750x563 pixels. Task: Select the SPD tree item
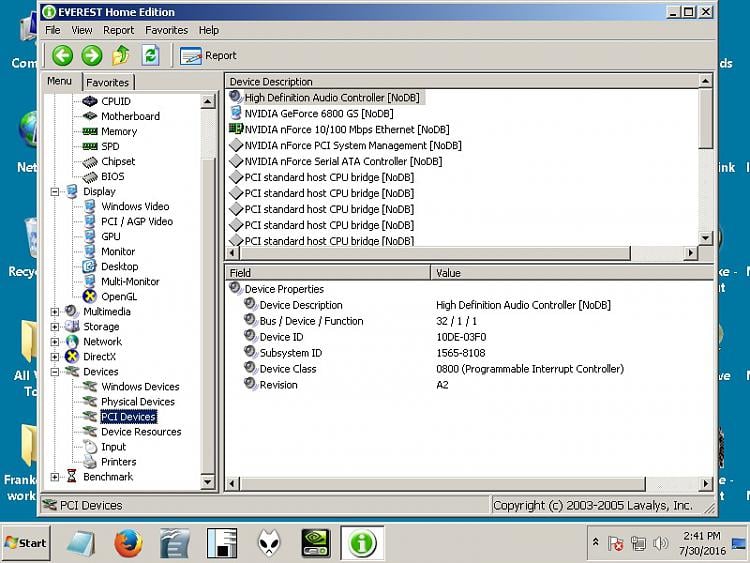(110, 146)
